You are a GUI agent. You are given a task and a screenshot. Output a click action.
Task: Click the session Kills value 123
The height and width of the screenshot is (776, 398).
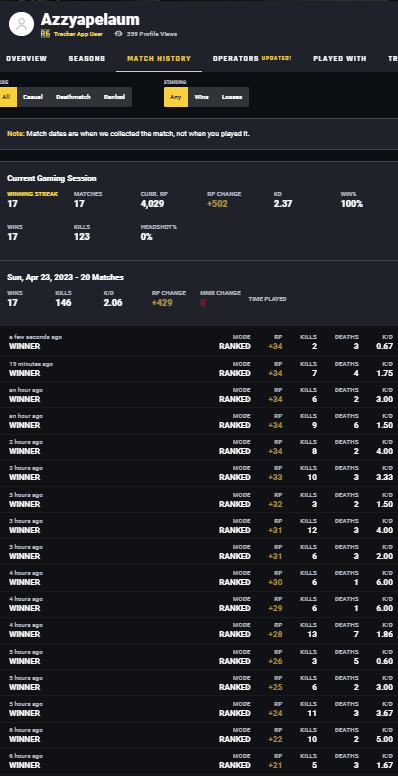[x=82, y=237]
